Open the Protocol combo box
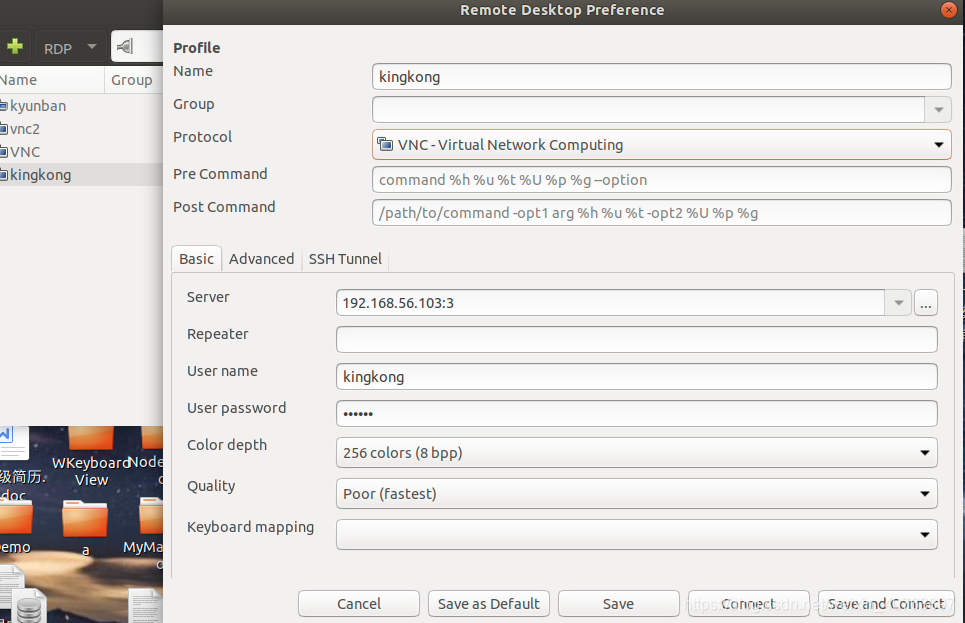 (x=662, y=145)
